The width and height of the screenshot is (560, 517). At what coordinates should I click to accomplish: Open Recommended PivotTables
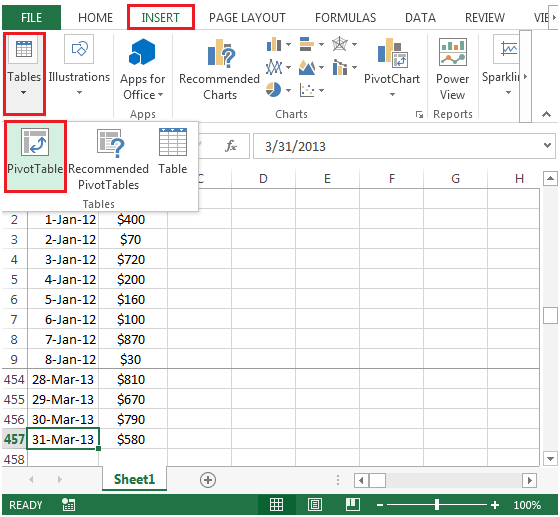[109, 159]
